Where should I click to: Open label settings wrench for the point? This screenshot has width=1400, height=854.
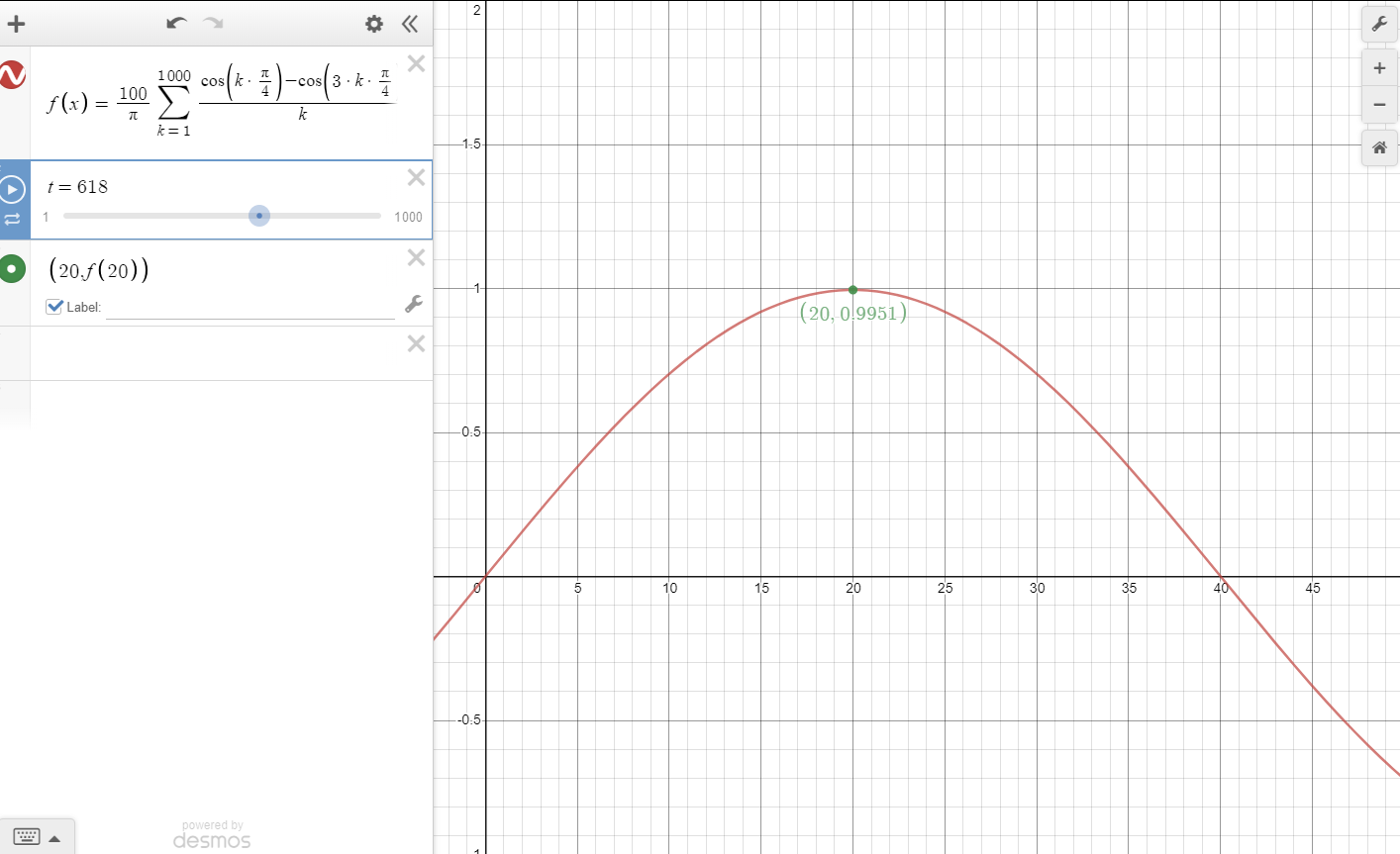pyautogui.click(x=414, y=304)
